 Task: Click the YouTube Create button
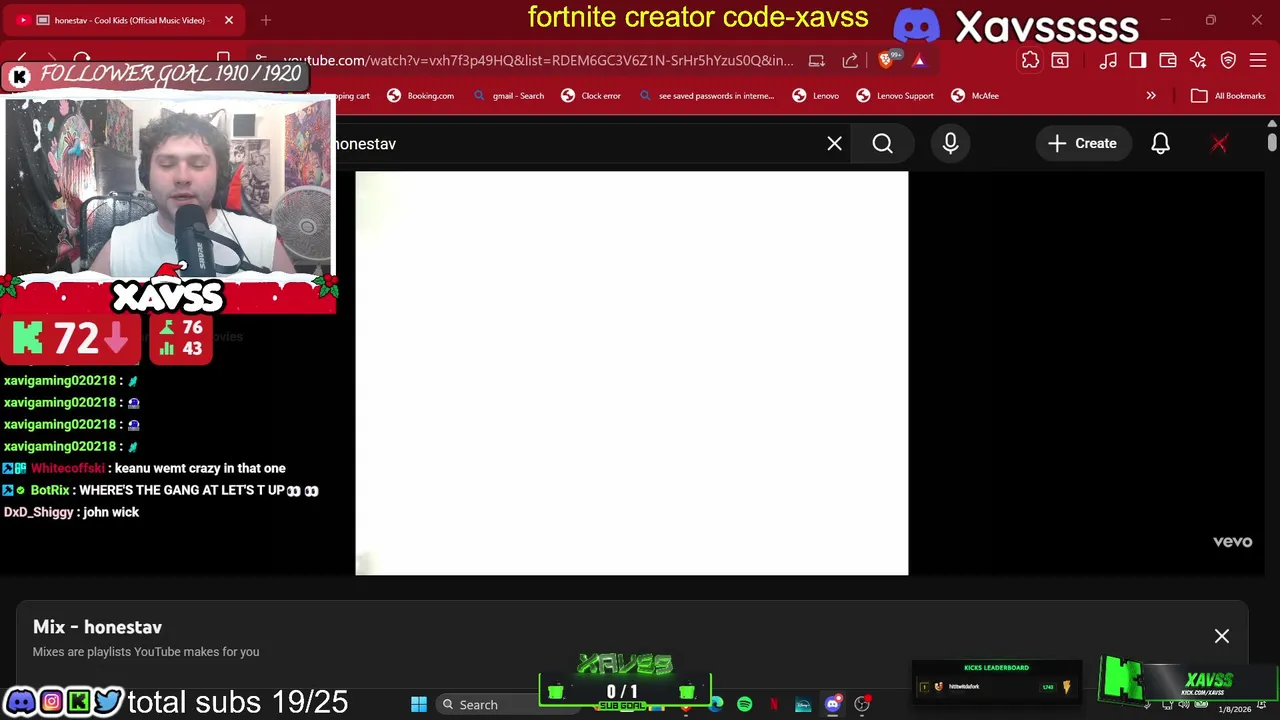tap(1082, 144)
